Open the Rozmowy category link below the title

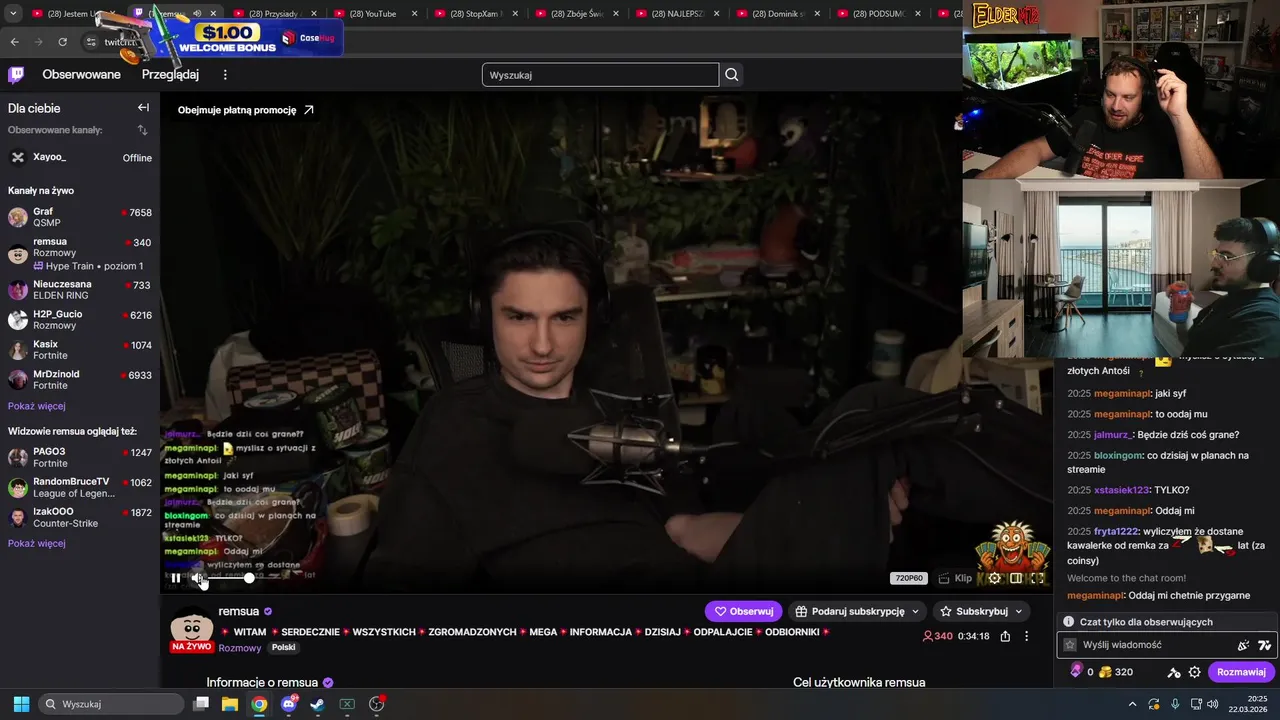point(240,648)
